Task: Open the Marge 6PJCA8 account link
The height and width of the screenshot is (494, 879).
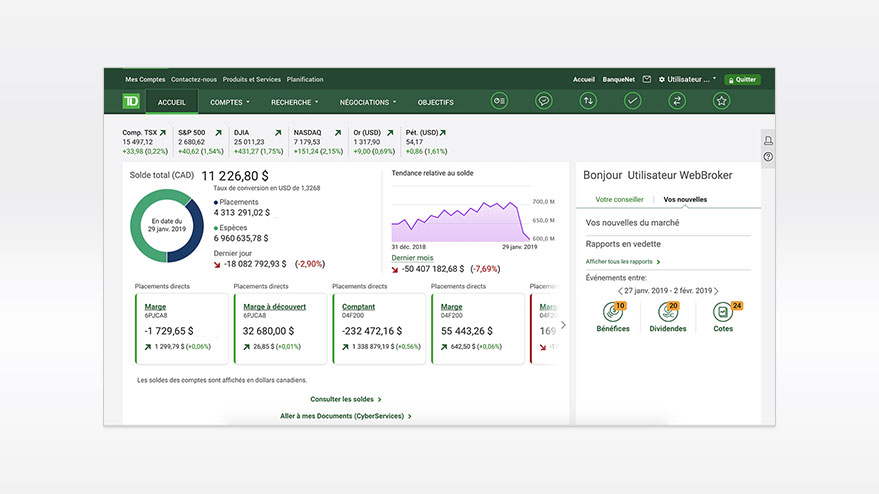Action: (x=155, y=307)
